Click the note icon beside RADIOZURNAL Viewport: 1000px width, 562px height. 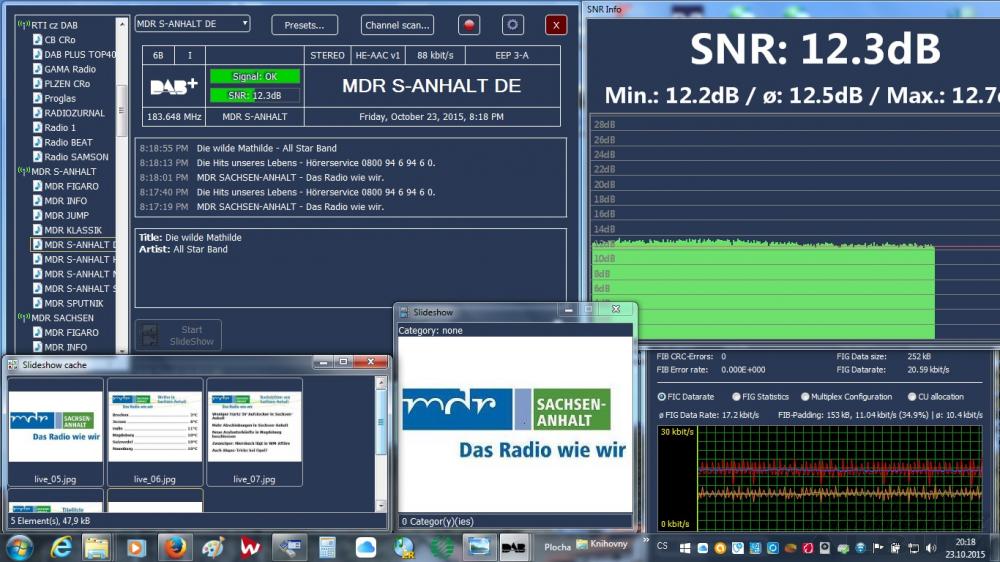click(x=38, y=112)
